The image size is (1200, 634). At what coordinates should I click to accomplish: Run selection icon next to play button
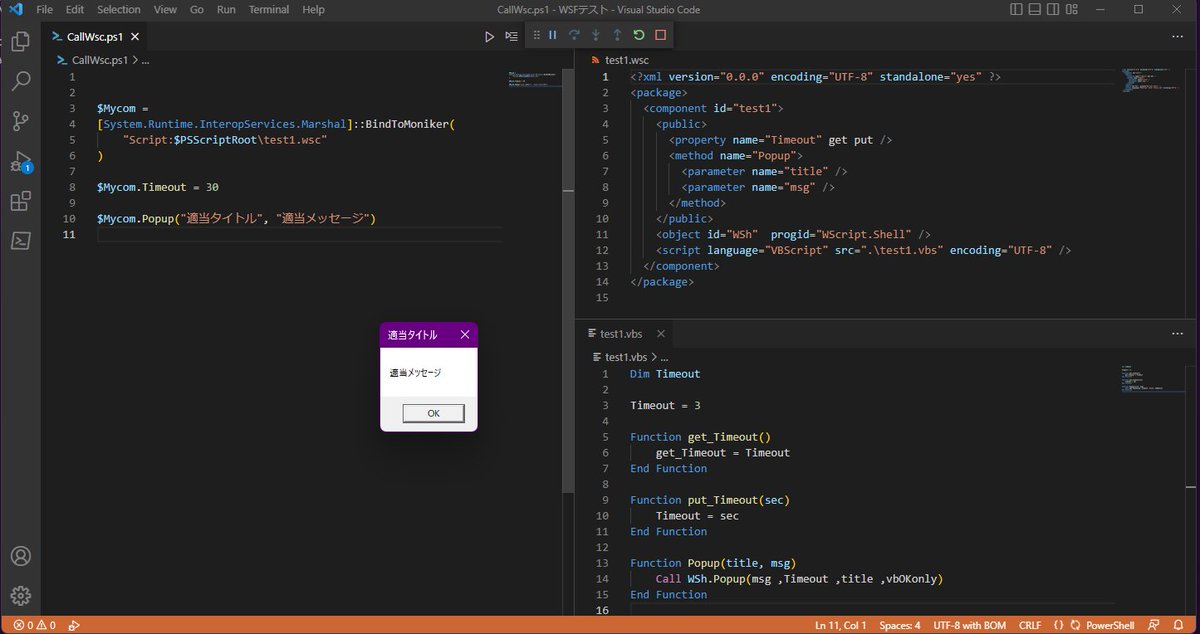512,36
